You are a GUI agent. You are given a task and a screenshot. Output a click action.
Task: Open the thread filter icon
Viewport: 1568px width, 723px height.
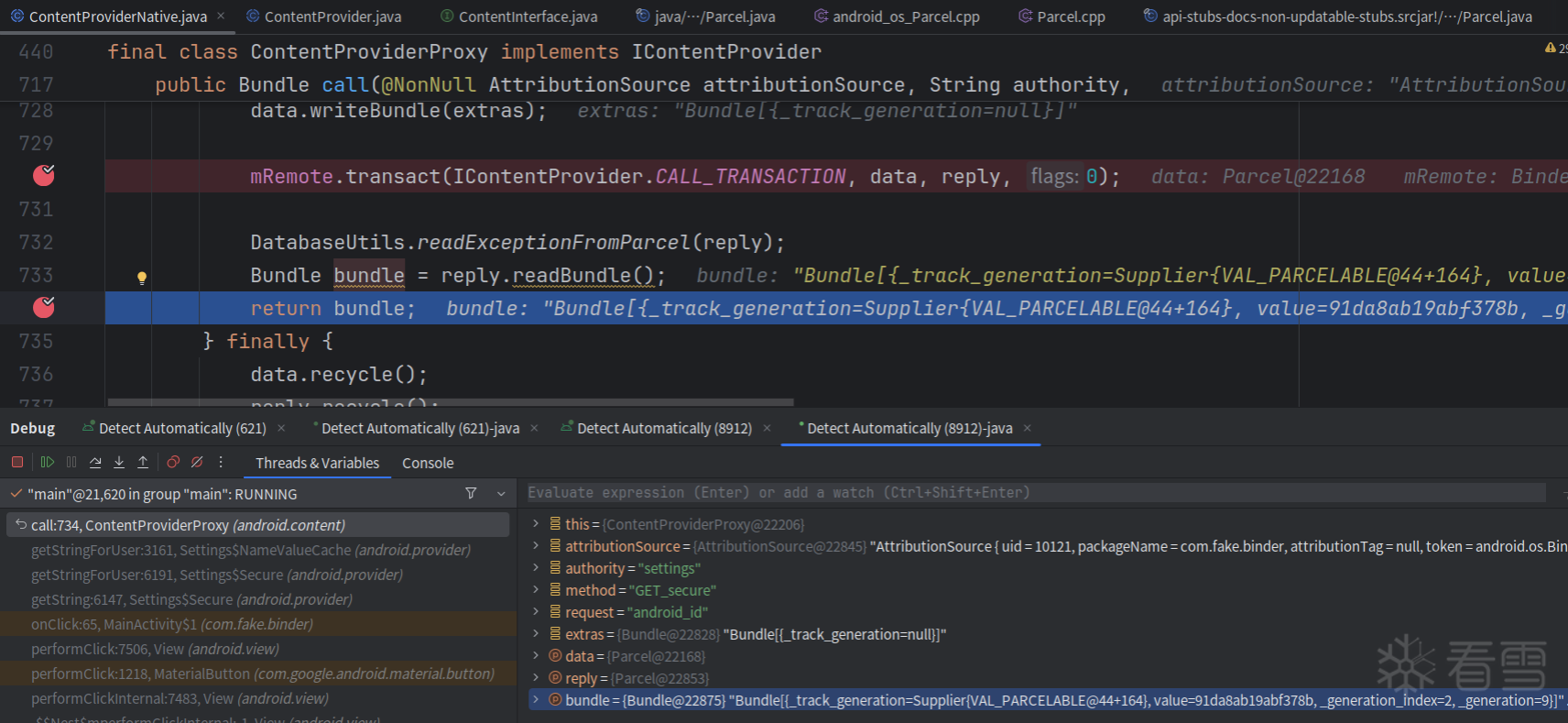coord(471,494)
